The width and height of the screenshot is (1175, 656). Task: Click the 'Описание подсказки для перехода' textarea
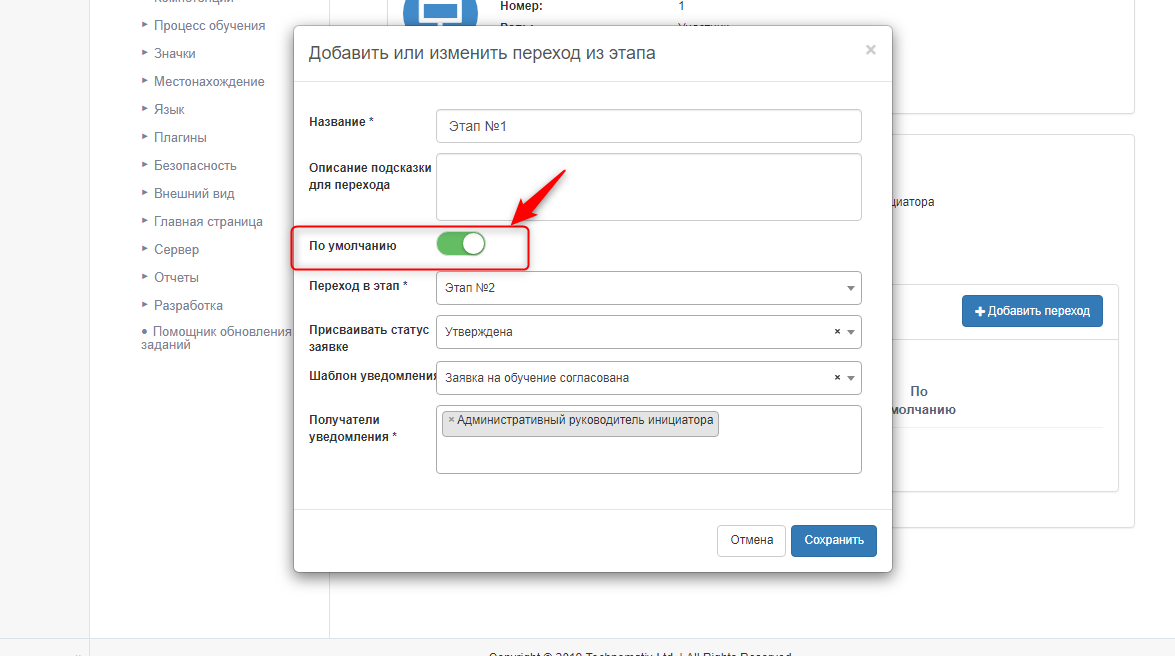click(648, 186)
